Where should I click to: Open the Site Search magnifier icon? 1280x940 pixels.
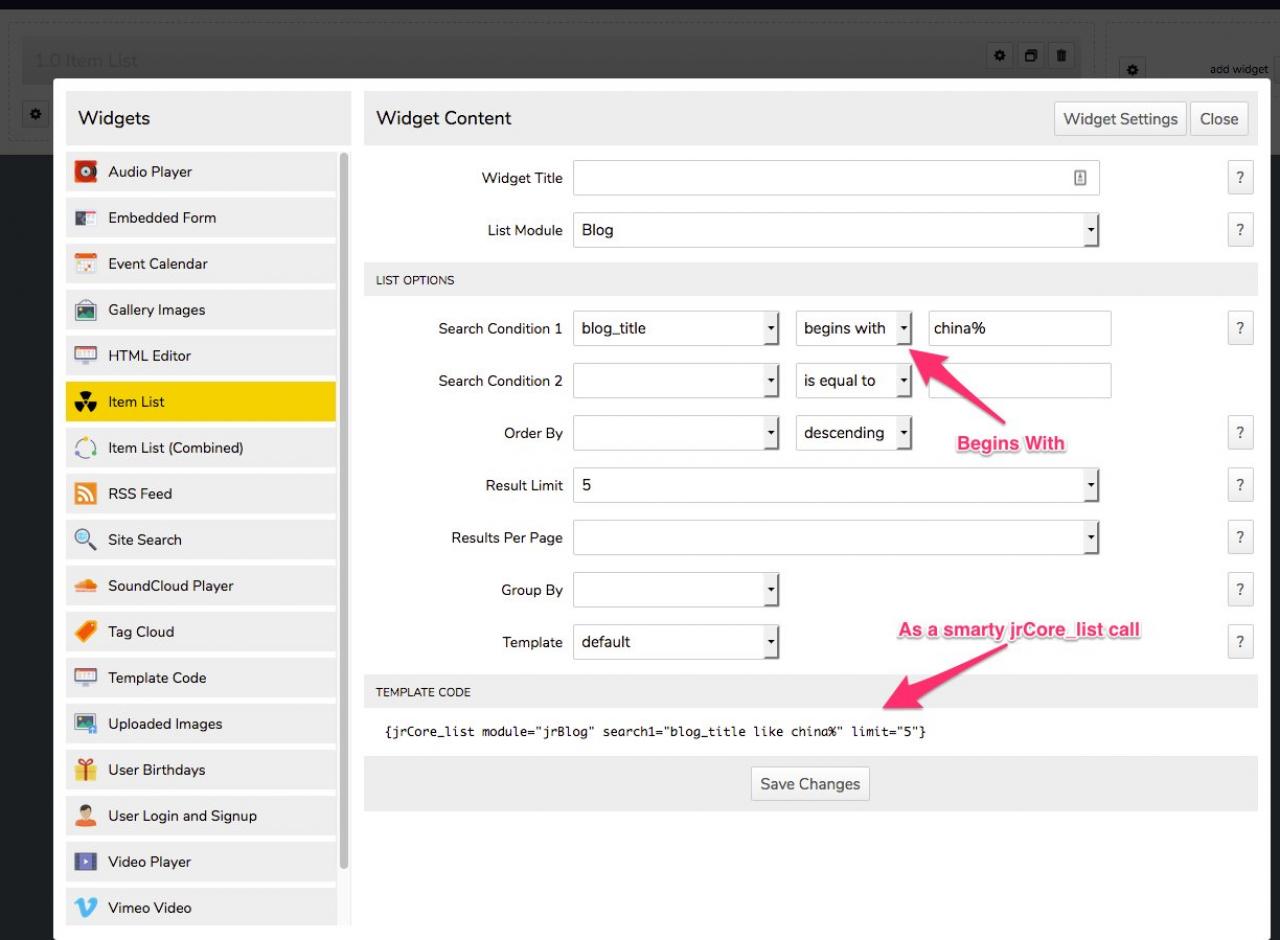coord(86,540)
